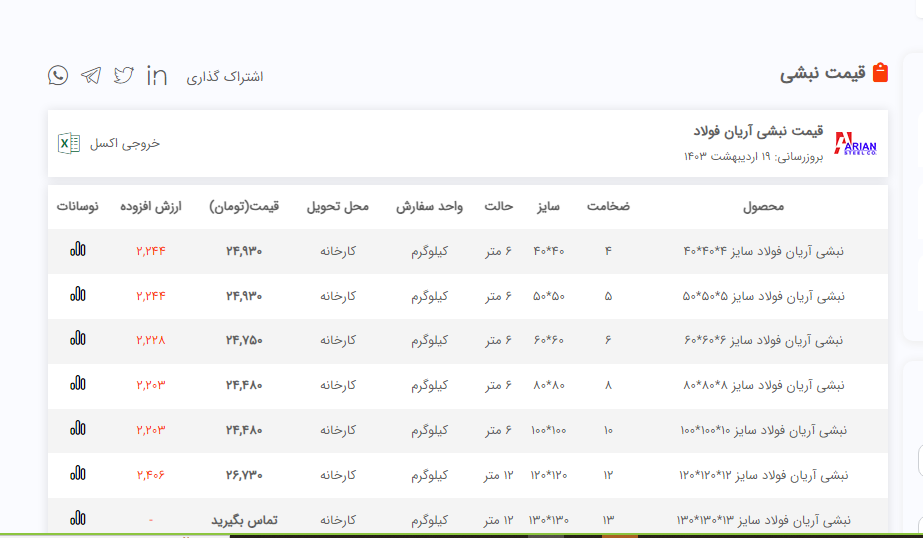This screenshot has height=538, width=923.
Task: Open product نبشی آریان فولاد سایز 40*40*4
Action: tap(763, 251)
